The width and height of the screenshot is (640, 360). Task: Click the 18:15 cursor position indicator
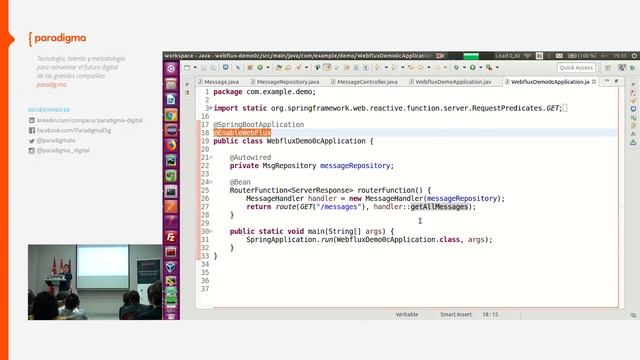click(x=490, y=315)
